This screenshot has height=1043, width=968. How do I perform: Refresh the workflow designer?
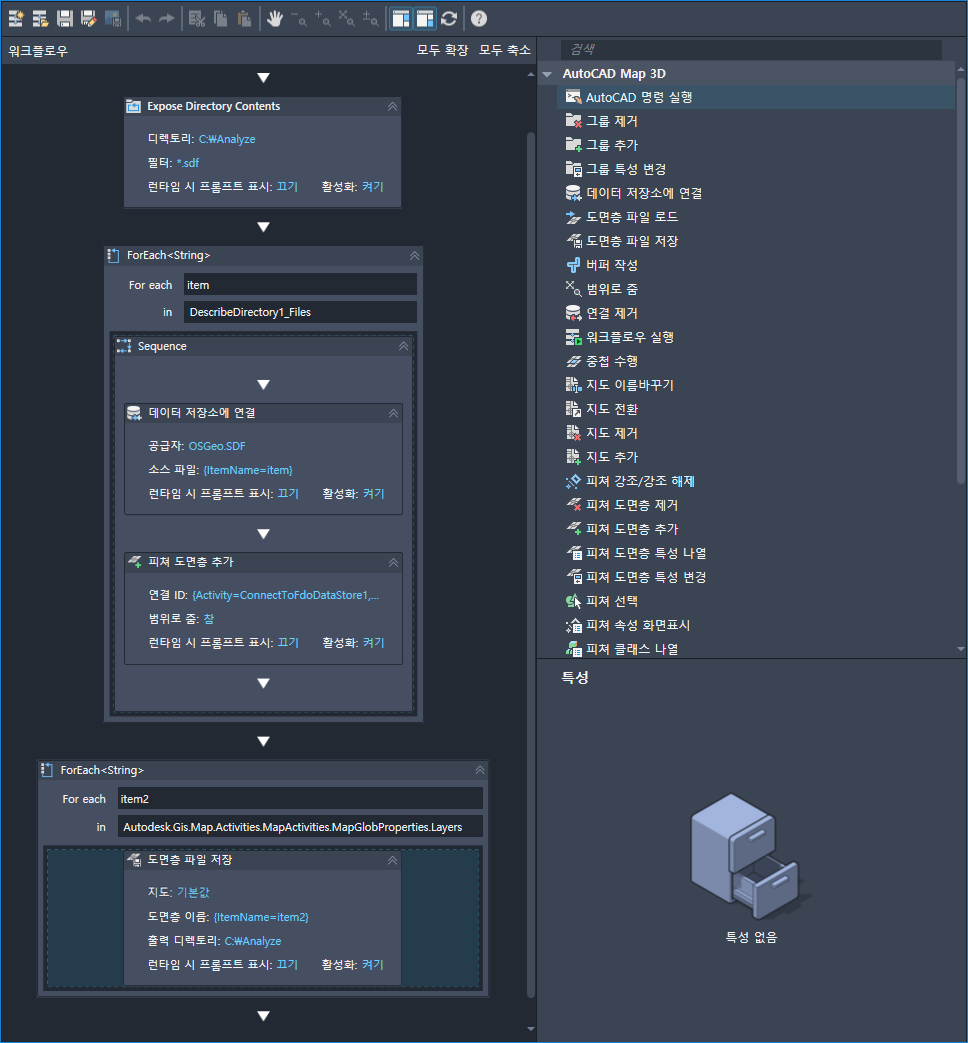449,19
